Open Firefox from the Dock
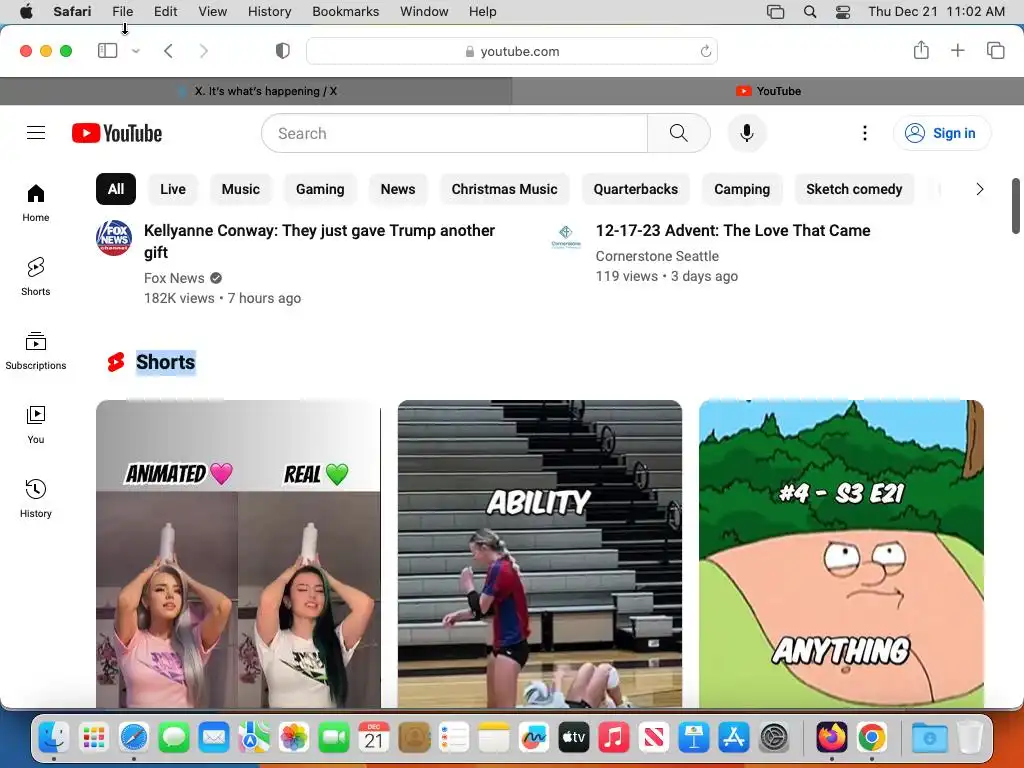1024x768 pixels. click(x=831, y=738)
